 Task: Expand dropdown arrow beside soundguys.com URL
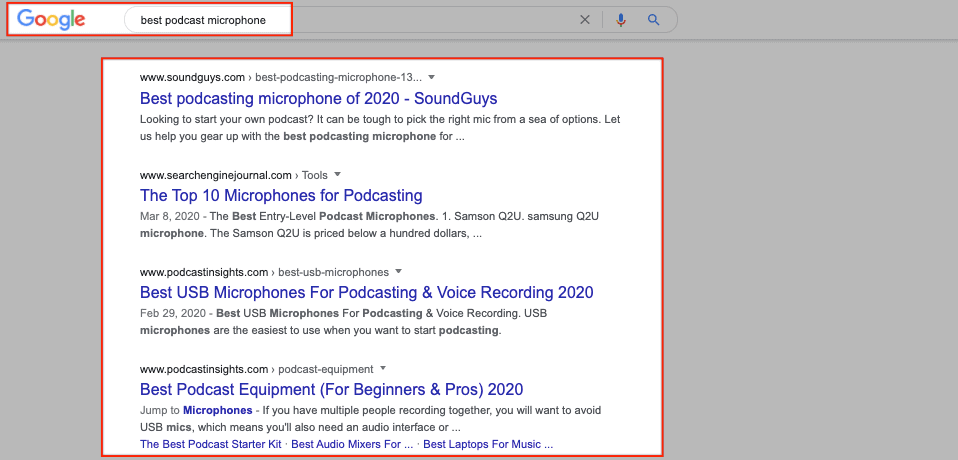pyautogui.click(x=431, y=77)
